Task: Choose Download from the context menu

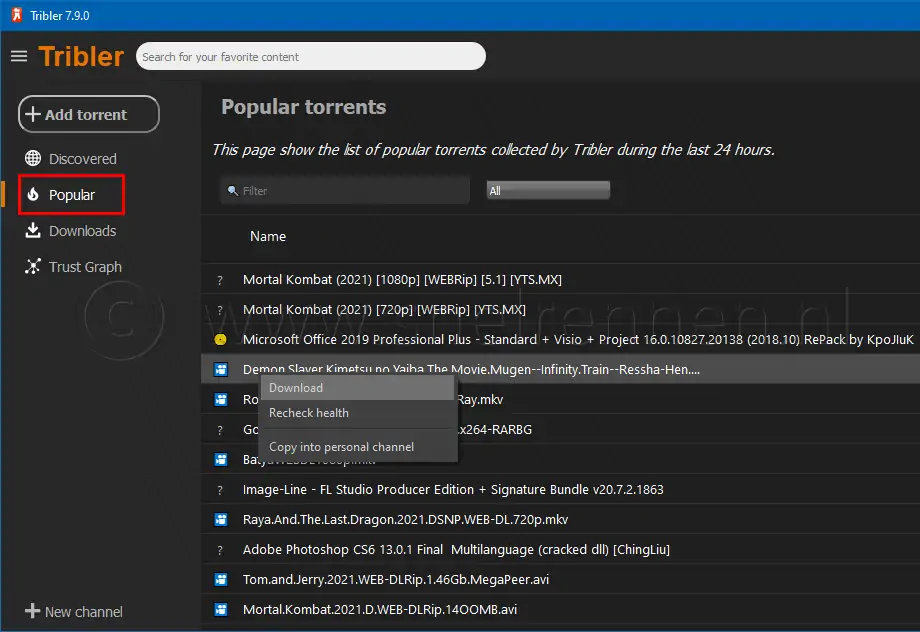Action: [x=357, y=388]
